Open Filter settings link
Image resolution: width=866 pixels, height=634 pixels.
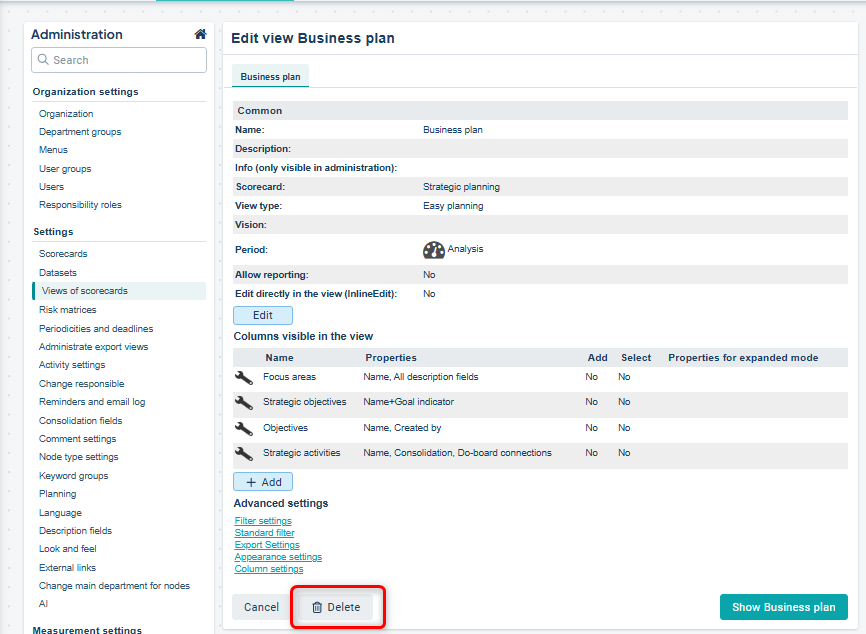pyautogui.click(x=263, y=521)
